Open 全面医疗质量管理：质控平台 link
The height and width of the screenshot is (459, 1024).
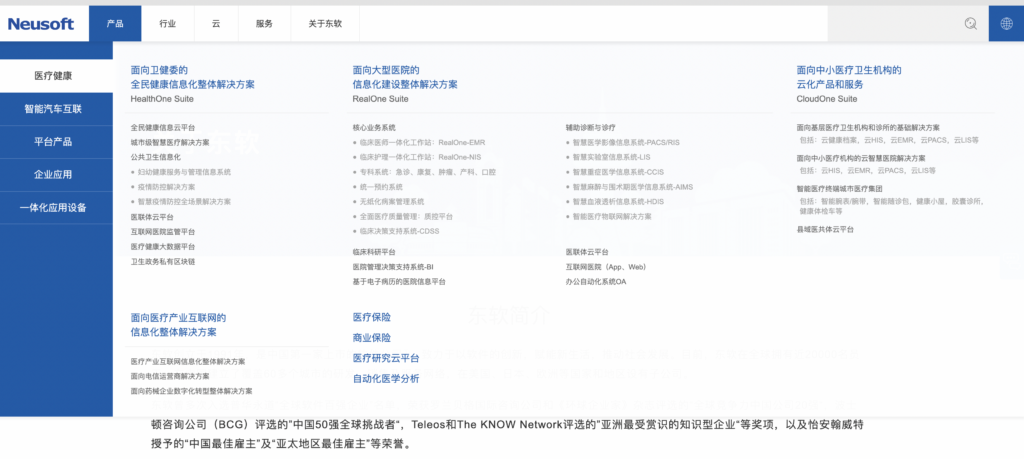tap(406, 217)
